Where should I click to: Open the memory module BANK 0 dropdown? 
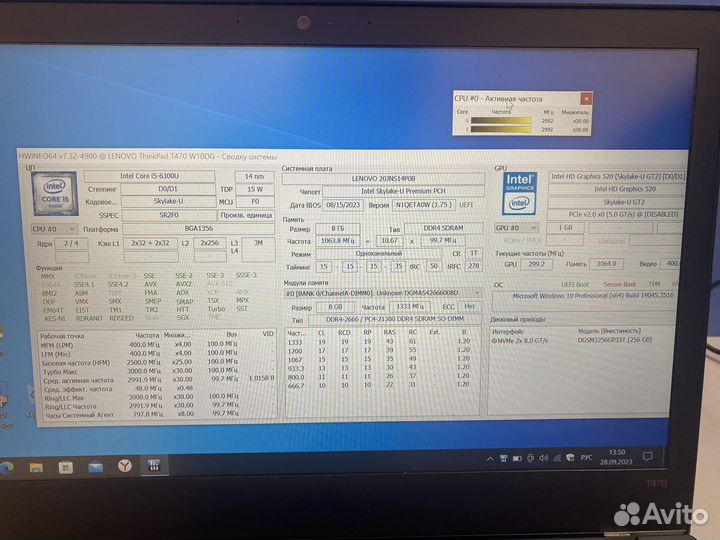(382, 293)
